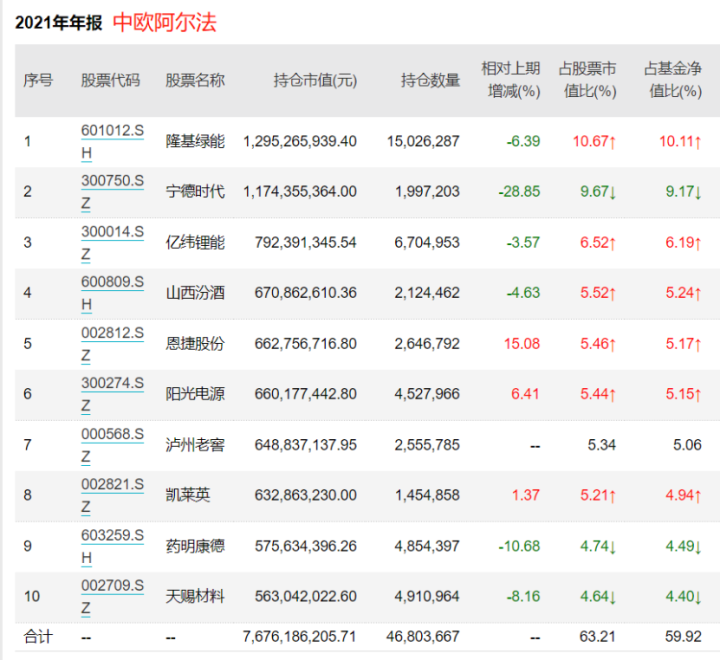Select stock name 亿纬锂能

tap(195, 243)
